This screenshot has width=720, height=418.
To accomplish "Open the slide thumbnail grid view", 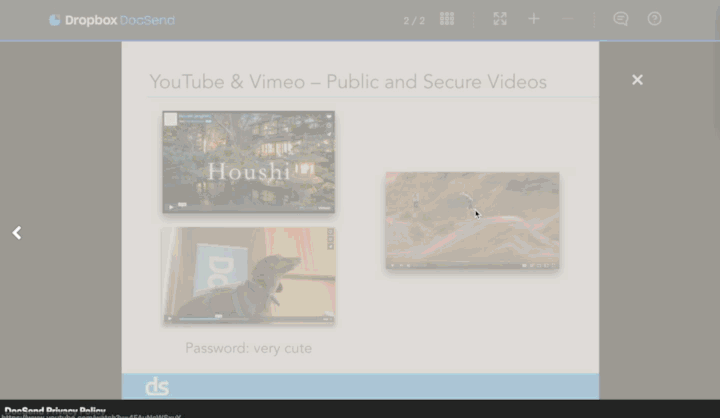I will point(447,19).
